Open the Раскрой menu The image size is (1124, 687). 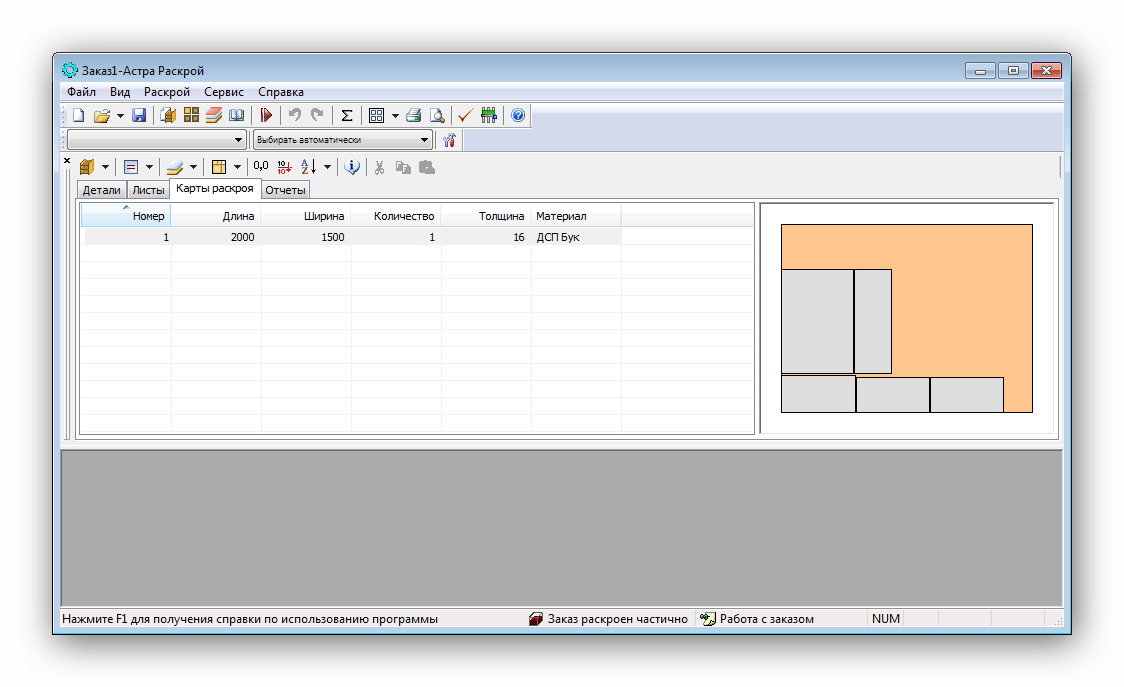pyautogui.click(x=166, y=92)
